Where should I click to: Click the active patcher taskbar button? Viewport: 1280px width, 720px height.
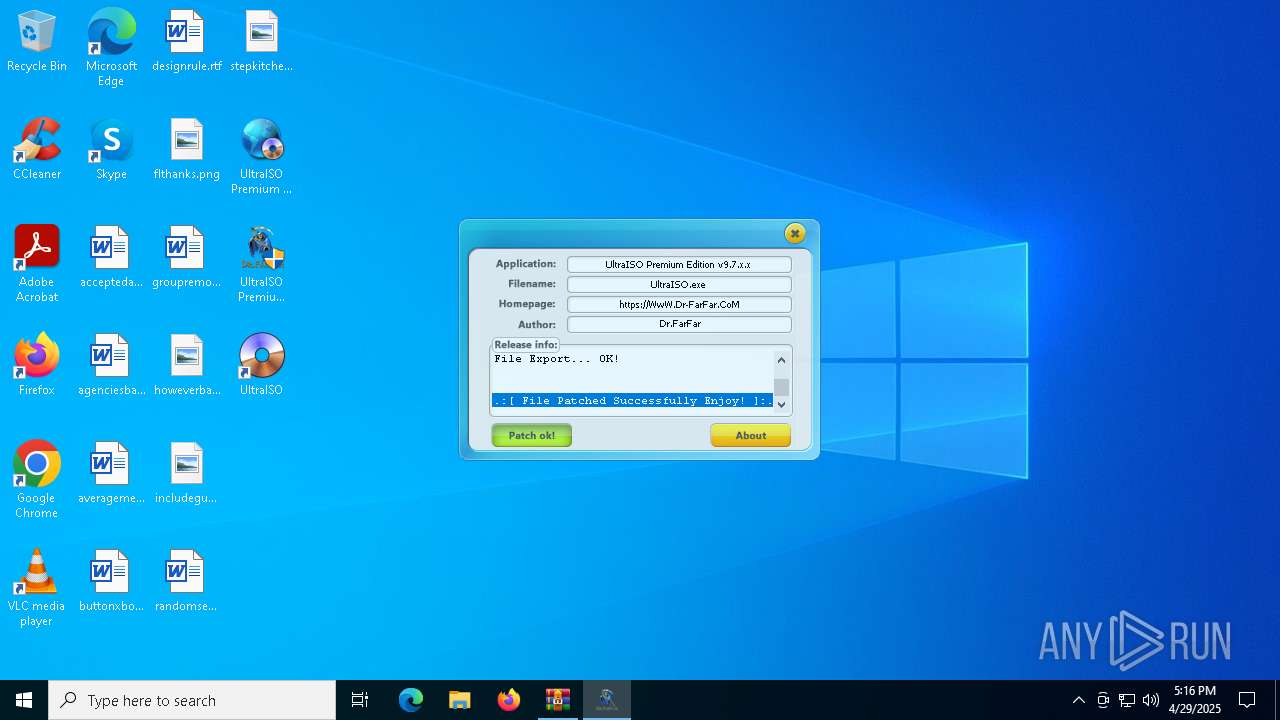pos(606,700)
